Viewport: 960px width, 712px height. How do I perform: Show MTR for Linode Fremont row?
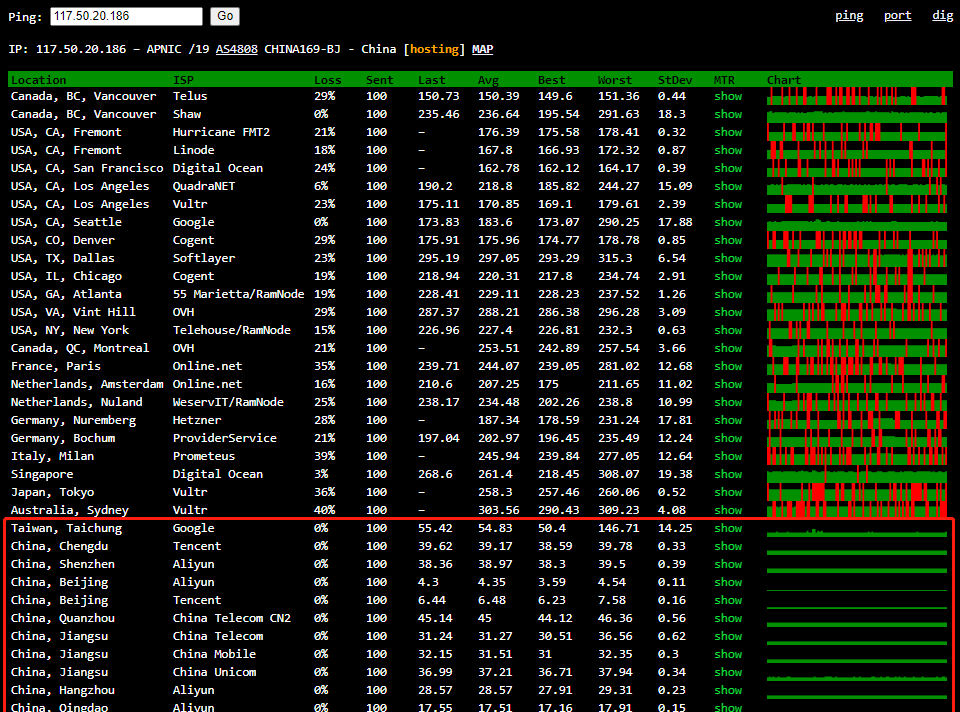pos(728,150)
